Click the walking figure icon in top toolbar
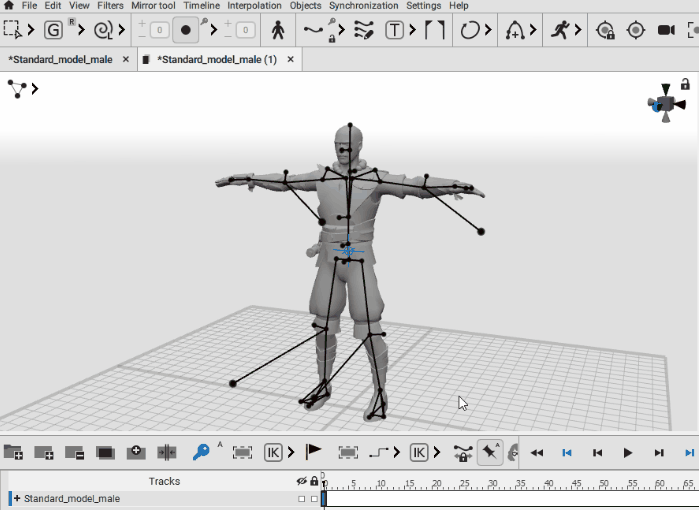Viewport: 699px width, 510px height. click(278, 30)
